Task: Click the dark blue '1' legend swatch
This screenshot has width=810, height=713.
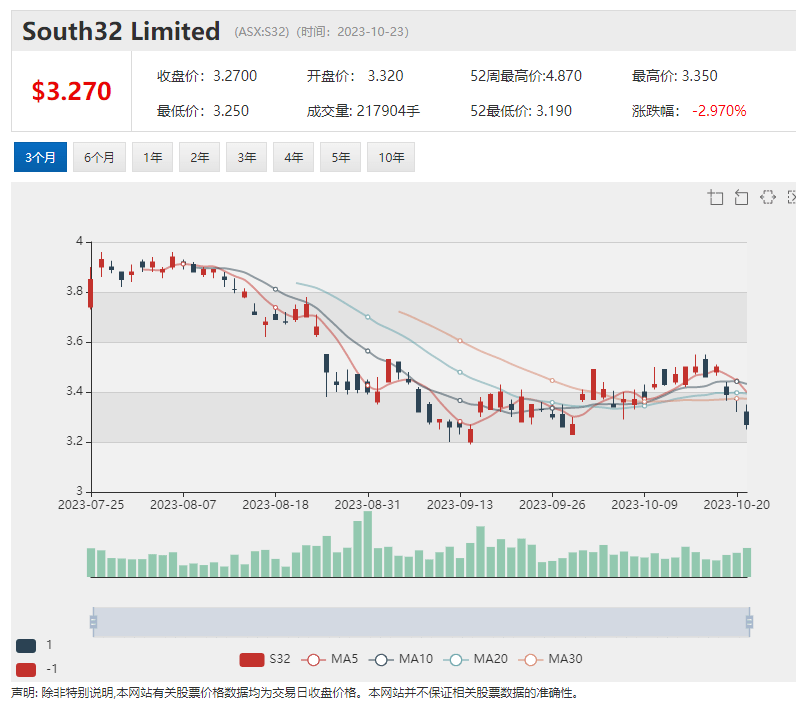Action: tap(26, 645)
